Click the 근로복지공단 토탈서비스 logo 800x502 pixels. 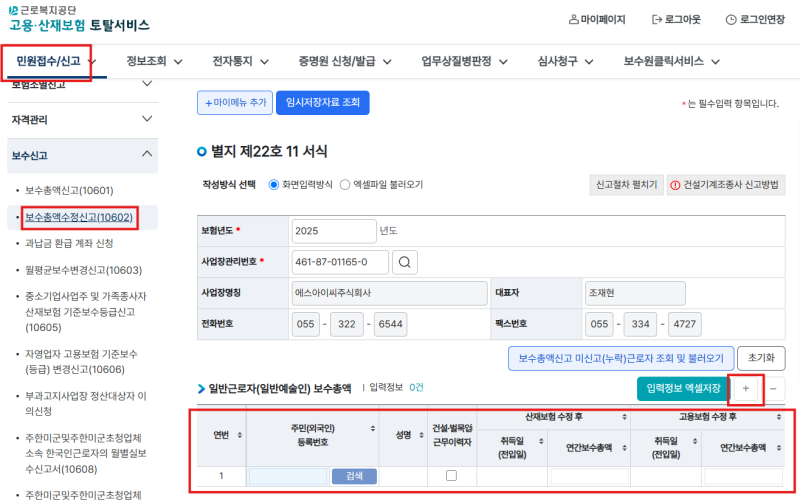(x=79, y=18)
